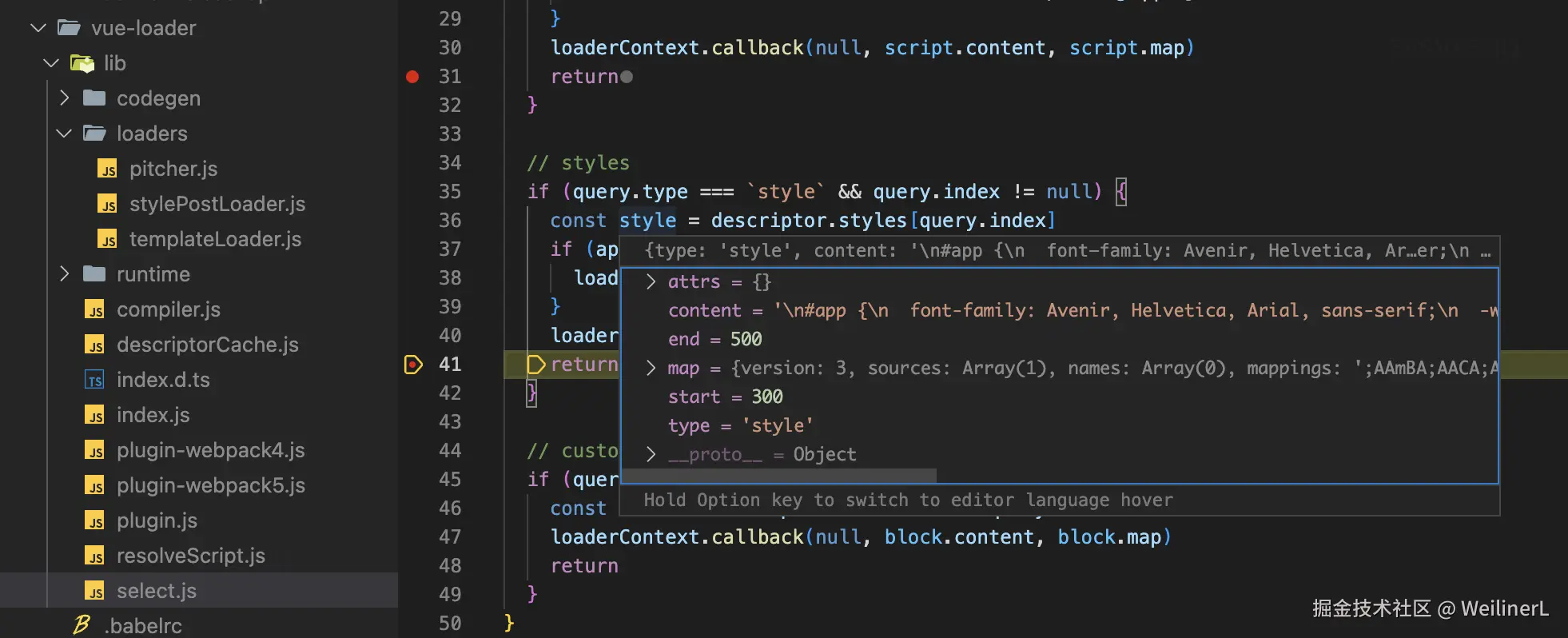Open index.d.ts file
The height and width of the screenshot is (638, 1568).
pyautogui.click(x=163, y=380)
